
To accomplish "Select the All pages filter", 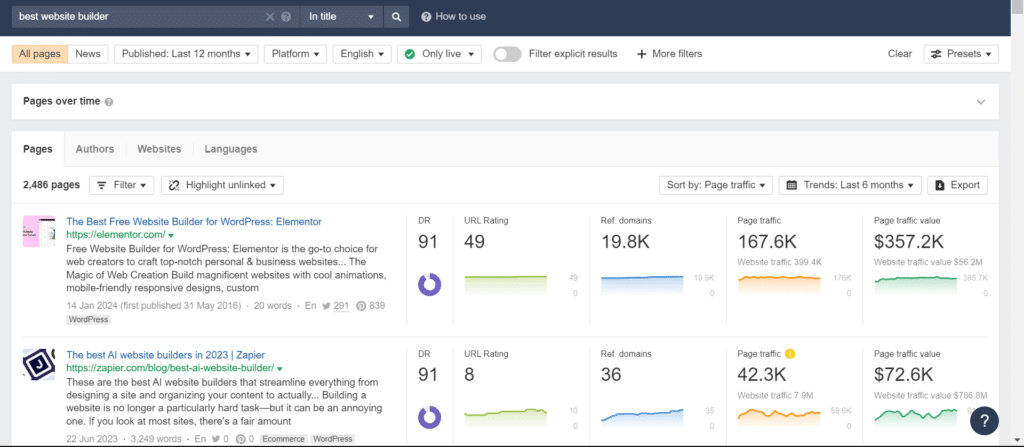I will click(x=40, y=54).
